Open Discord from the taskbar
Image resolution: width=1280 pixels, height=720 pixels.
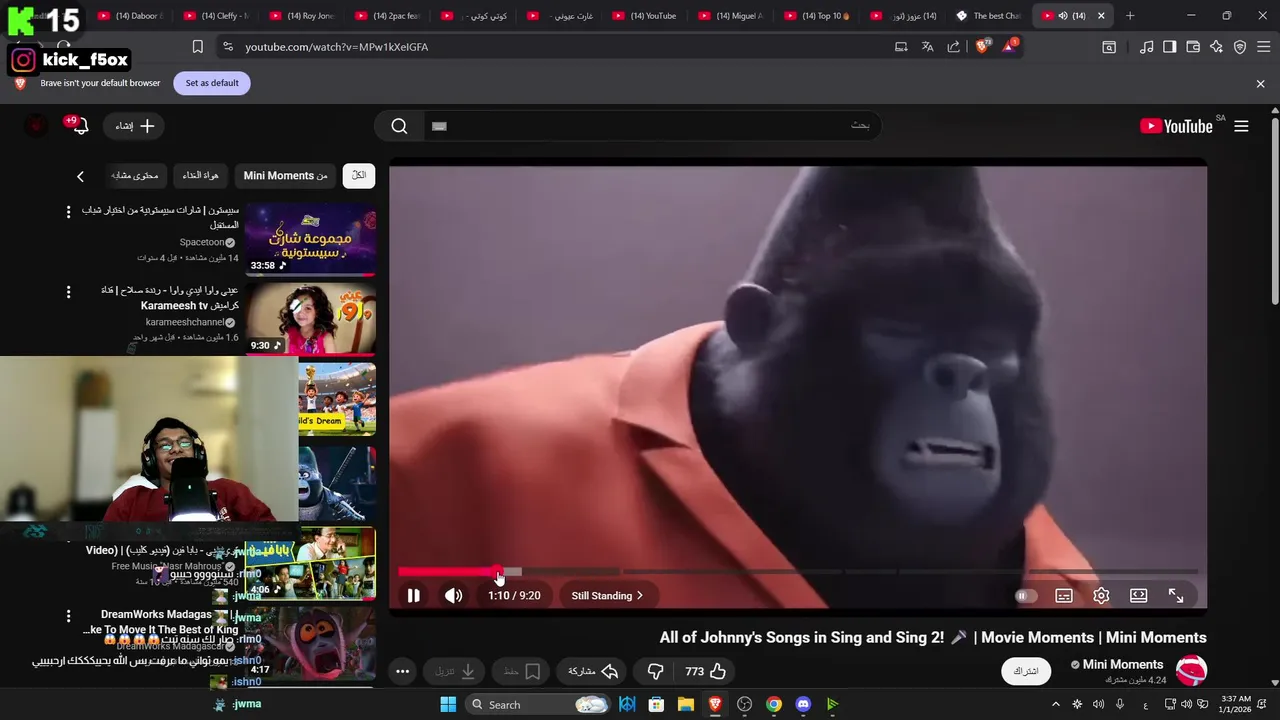tap(803, 704)
